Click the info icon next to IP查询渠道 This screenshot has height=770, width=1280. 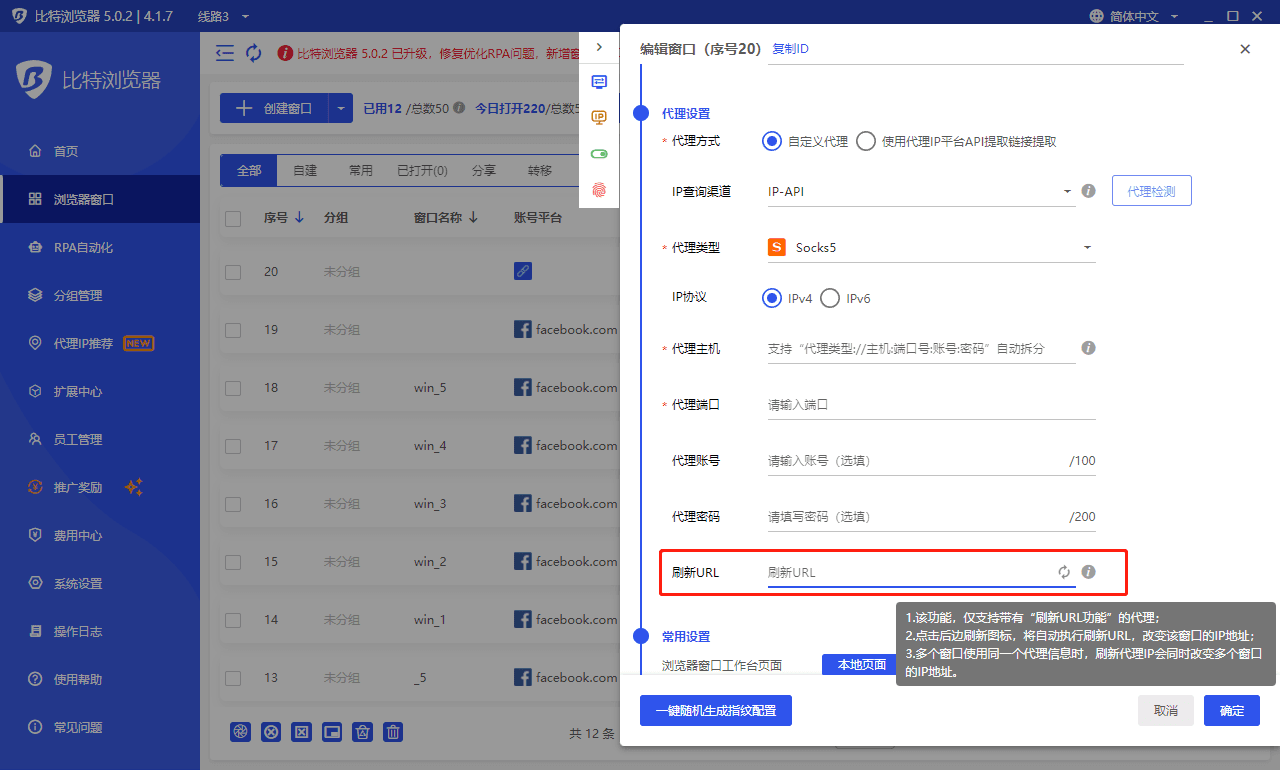click(x=1089, y=190)
